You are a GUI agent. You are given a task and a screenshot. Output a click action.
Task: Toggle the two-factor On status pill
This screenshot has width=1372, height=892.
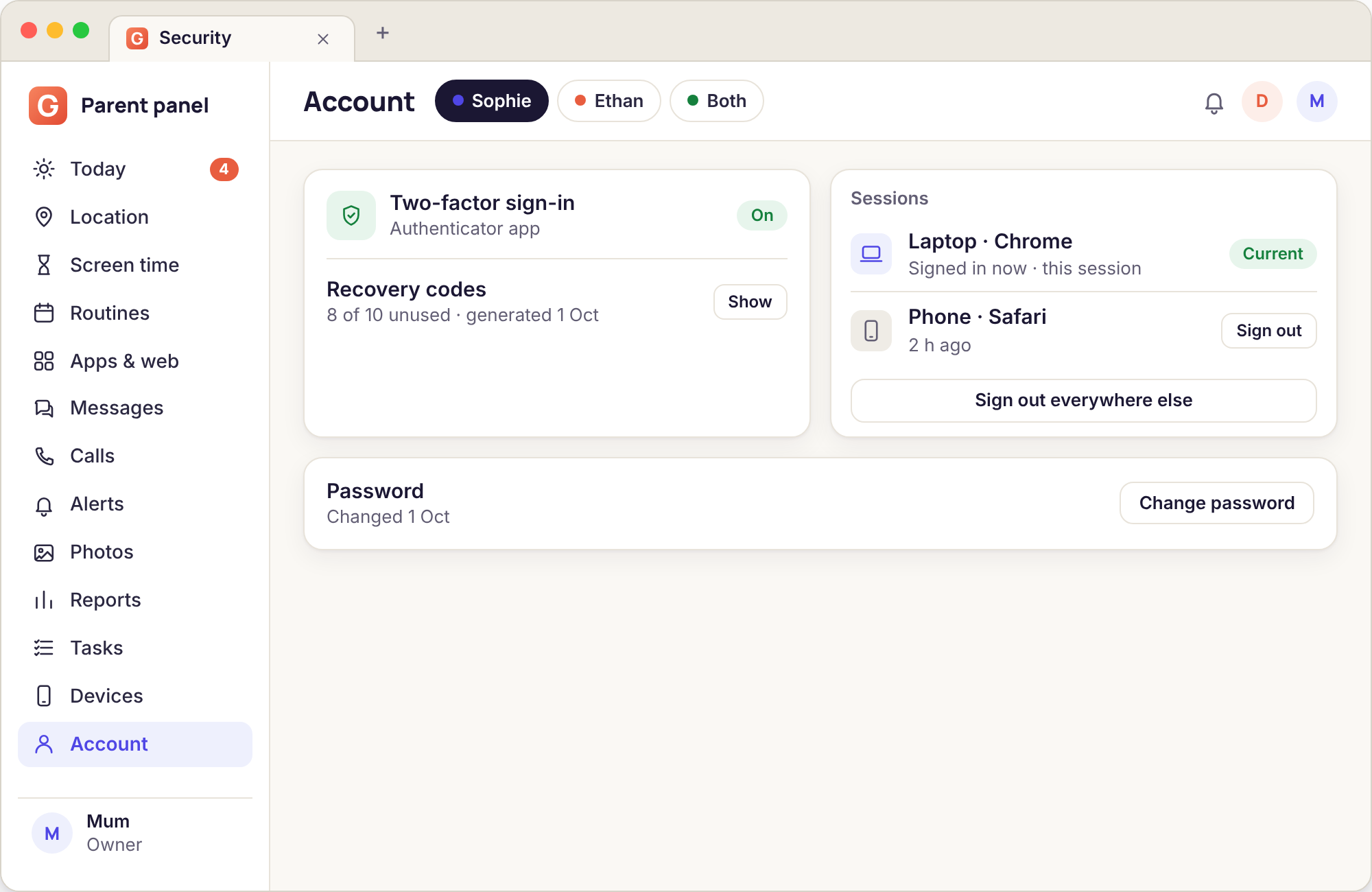point(762,215)
